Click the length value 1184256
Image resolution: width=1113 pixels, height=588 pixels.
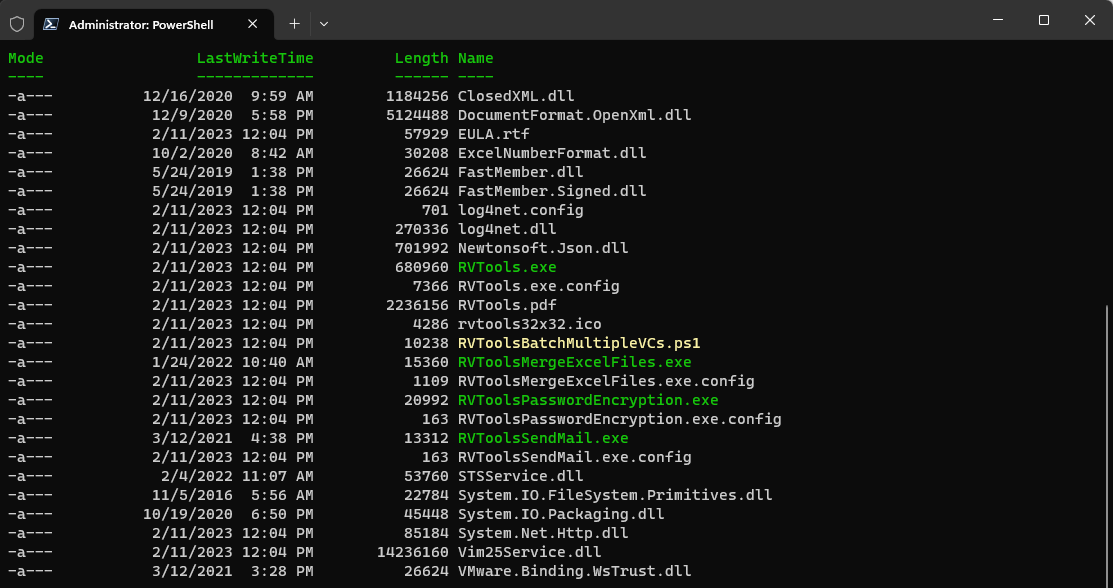tap(417, 96)
